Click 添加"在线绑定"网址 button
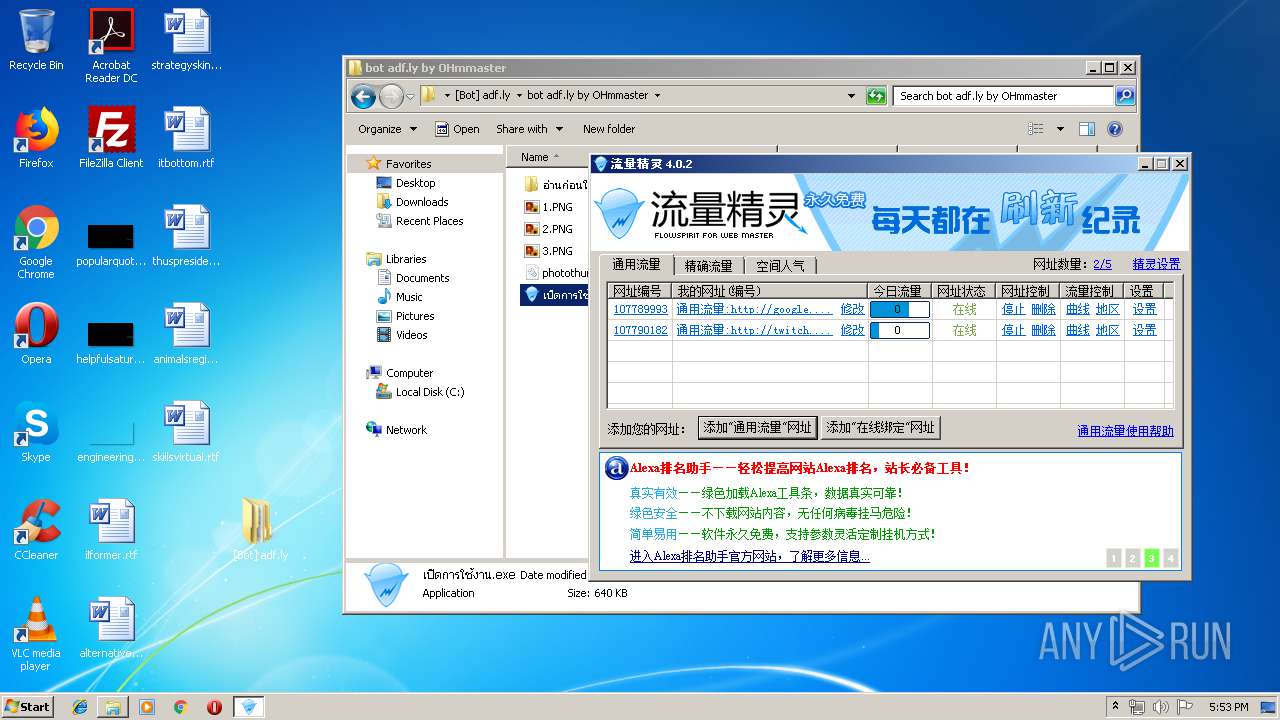 880,427
